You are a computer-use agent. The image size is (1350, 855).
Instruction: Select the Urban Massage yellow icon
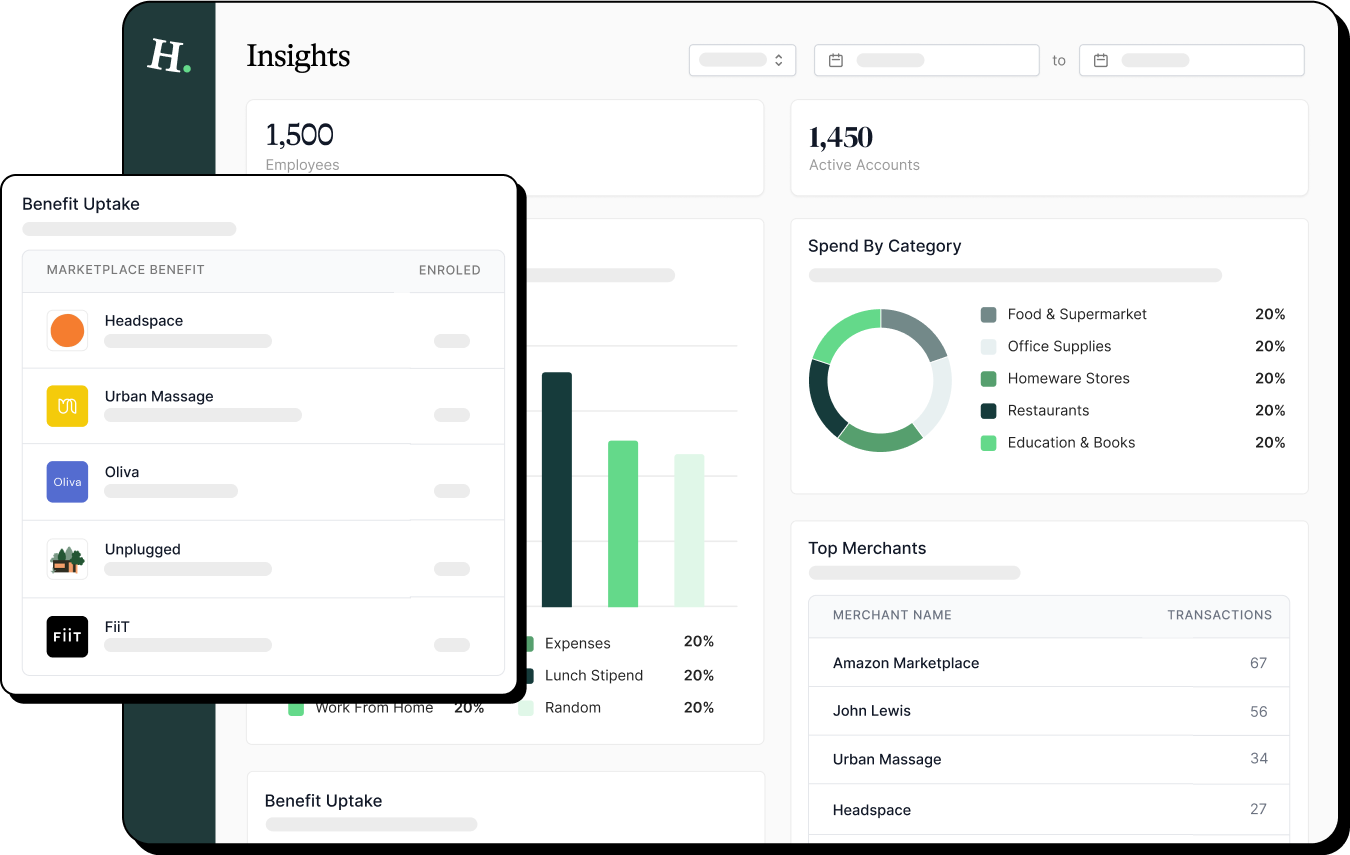[x=67, y=406]
